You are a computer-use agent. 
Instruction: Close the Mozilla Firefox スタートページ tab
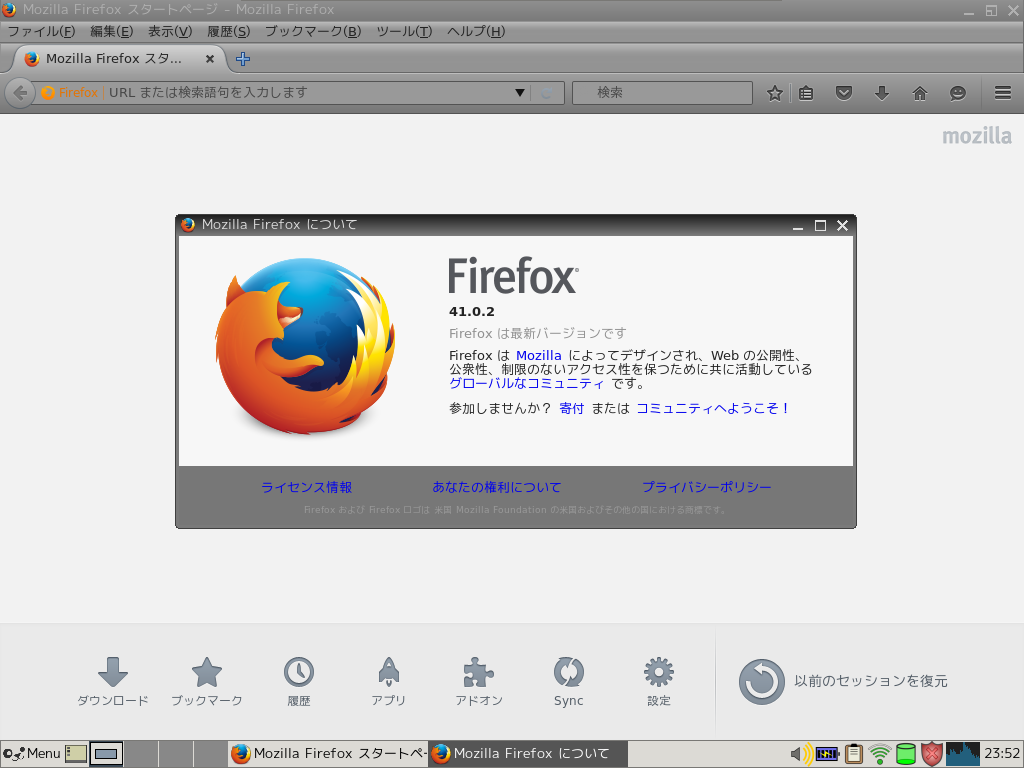(210, 59)
